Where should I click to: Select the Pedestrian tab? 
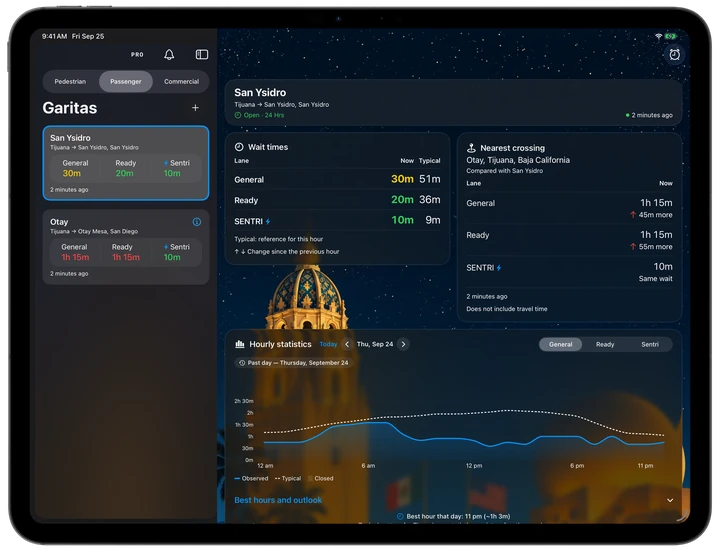70,82
